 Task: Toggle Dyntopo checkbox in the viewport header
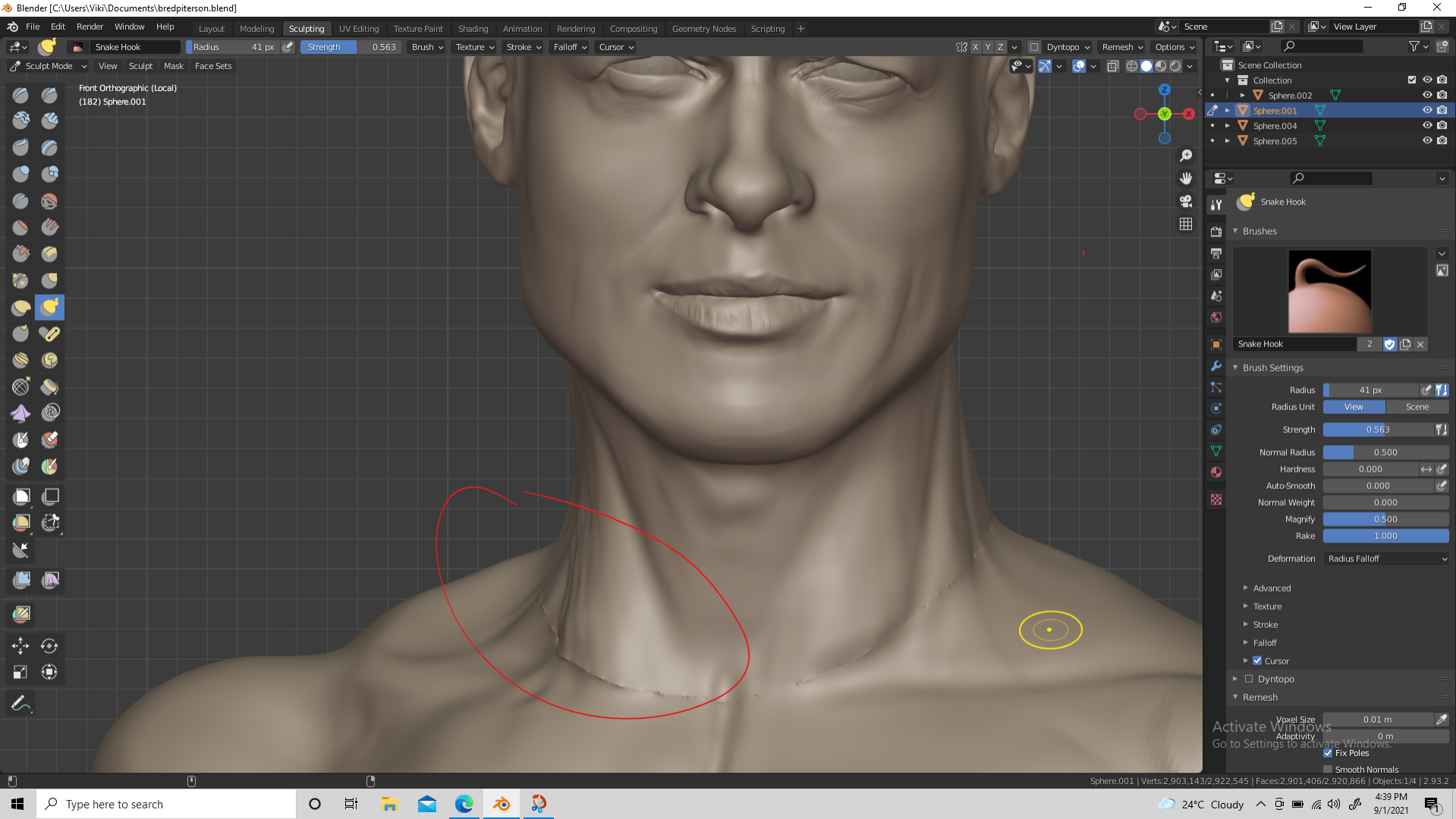point(1033,47)
